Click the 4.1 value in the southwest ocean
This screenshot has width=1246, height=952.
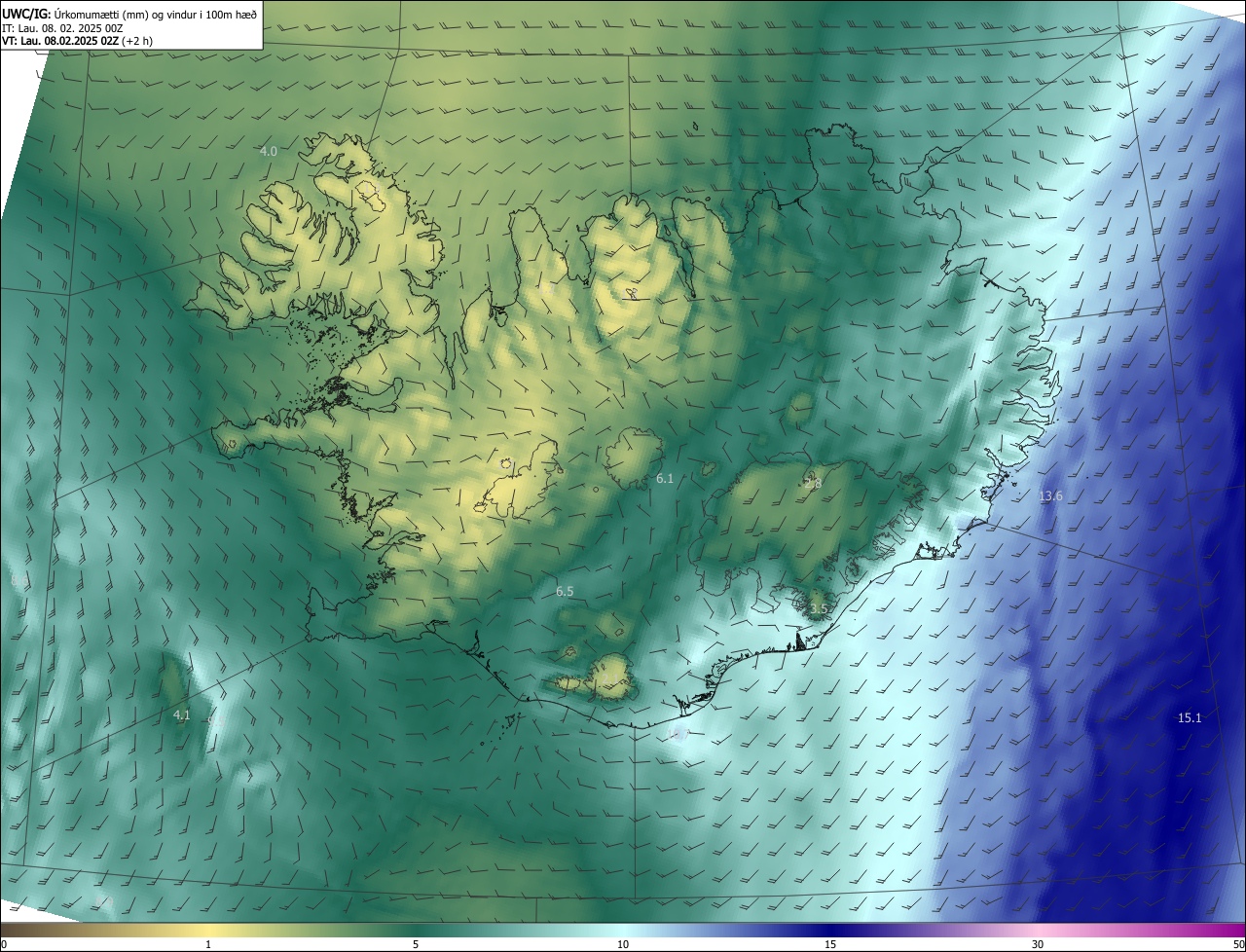[181, 715]
